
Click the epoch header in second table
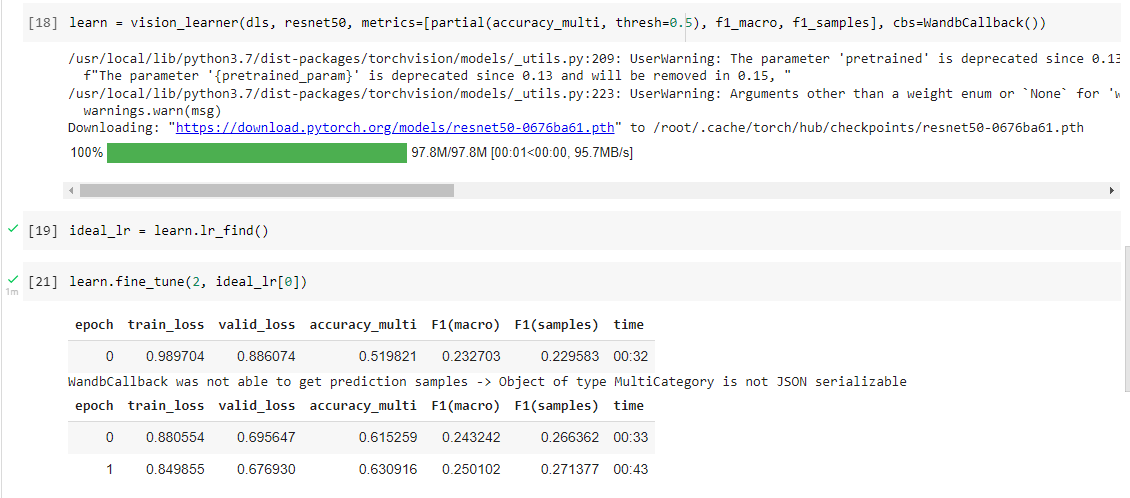tap(94, 405)
